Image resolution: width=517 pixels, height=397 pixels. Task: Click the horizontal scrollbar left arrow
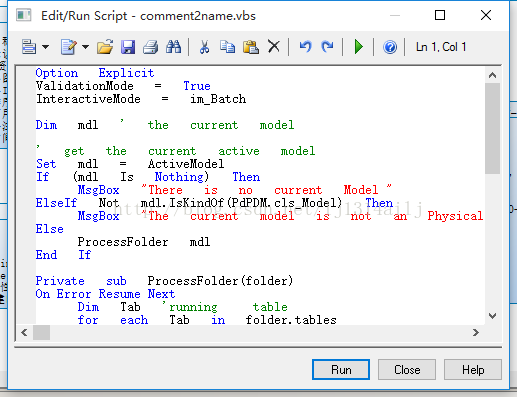point(24,332)
